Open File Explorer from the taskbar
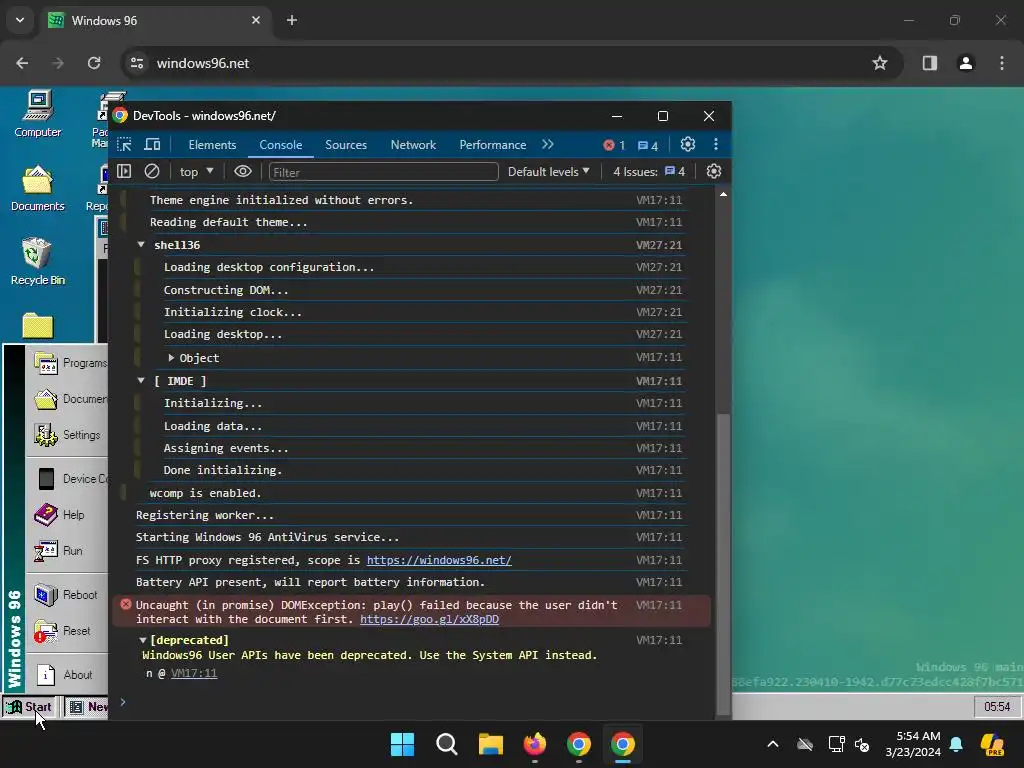Image resolution: width=1024 pixels, height=768 pixels. pos(490,744)
